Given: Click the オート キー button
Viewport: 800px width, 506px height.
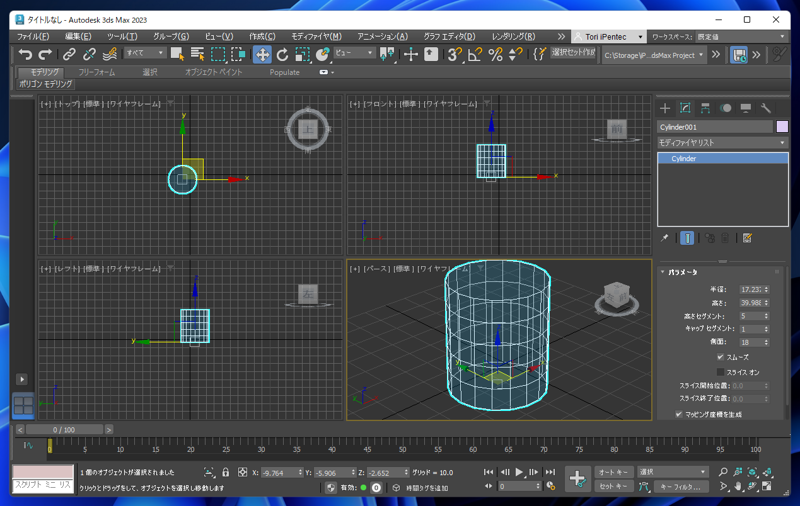Looking at the screenshot, I should (614, 472).
